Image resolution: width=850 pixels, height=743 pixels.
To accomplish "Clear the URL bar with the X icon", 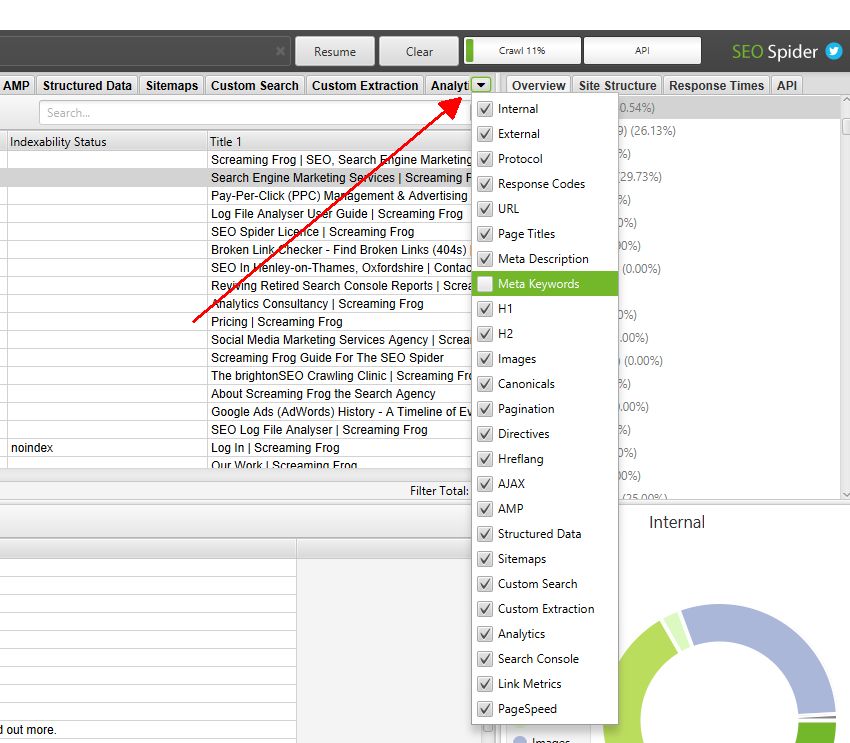I will [281, 52].
